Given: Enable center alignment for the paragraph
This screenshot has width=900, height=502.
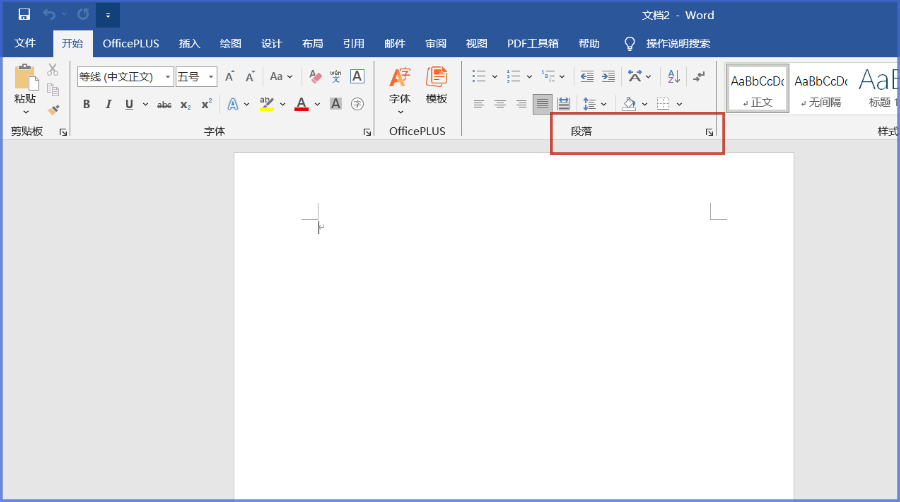Looking at the screenshot, I should click(500, 104).
